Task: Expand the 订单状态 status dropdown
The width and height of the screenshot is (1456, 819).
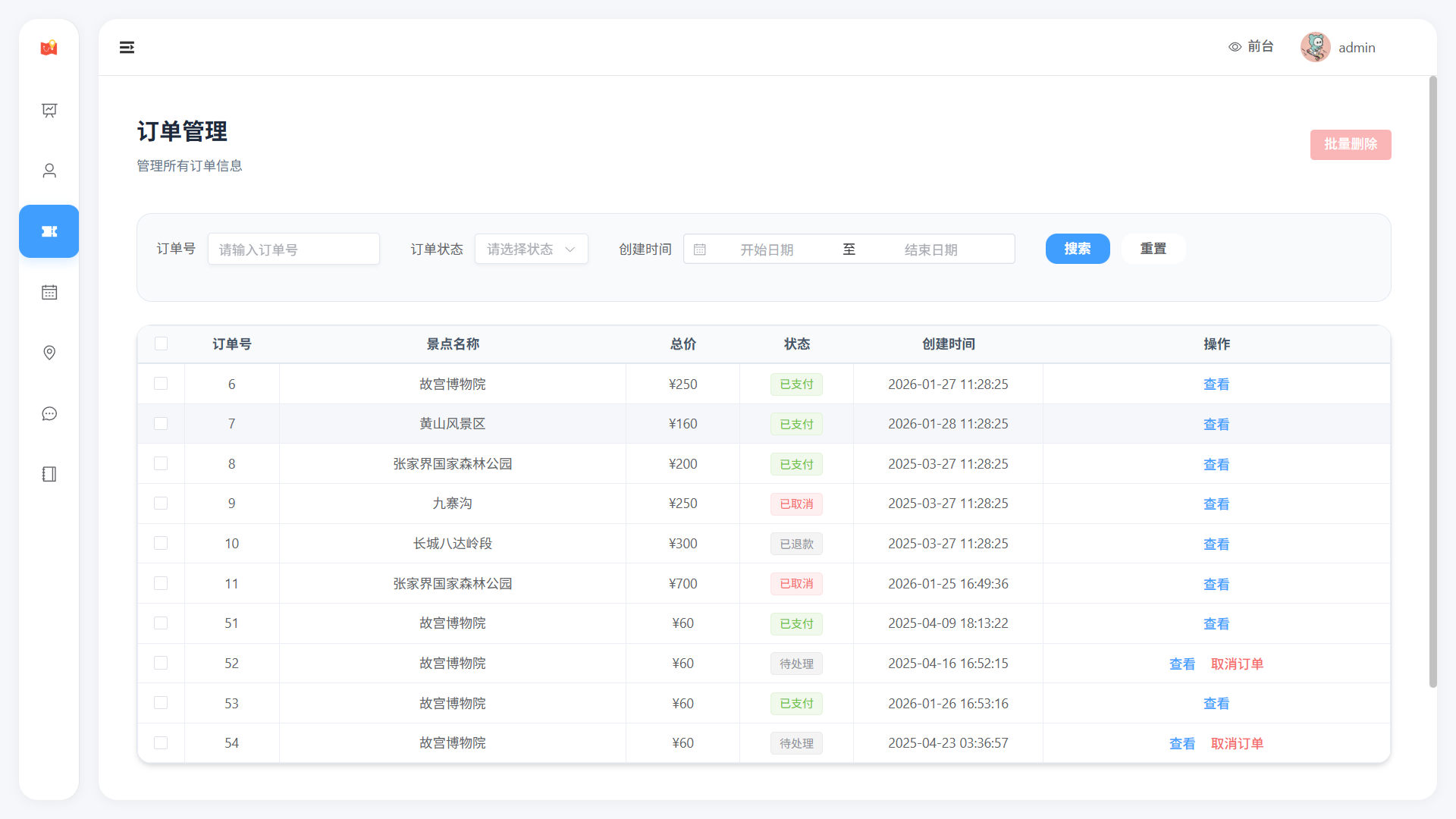Action: coord(531,249)
